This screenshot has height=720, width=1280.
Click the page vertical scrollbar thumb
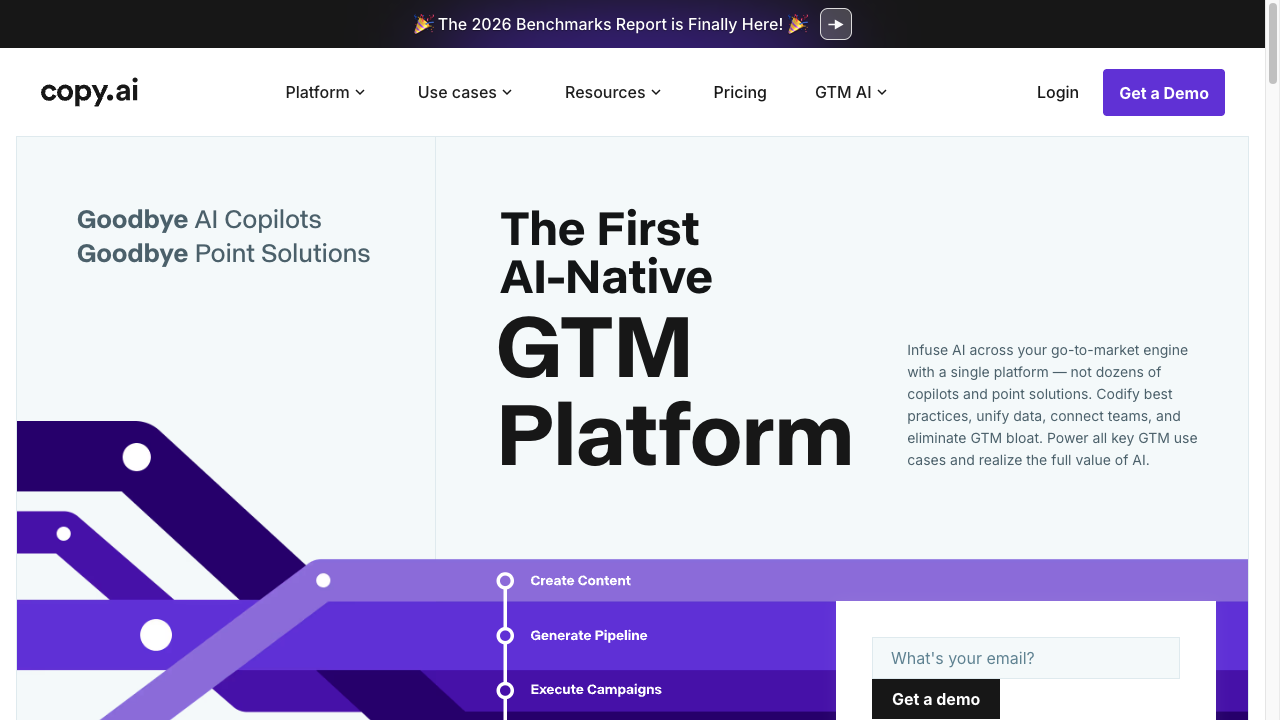point(1273,45)
